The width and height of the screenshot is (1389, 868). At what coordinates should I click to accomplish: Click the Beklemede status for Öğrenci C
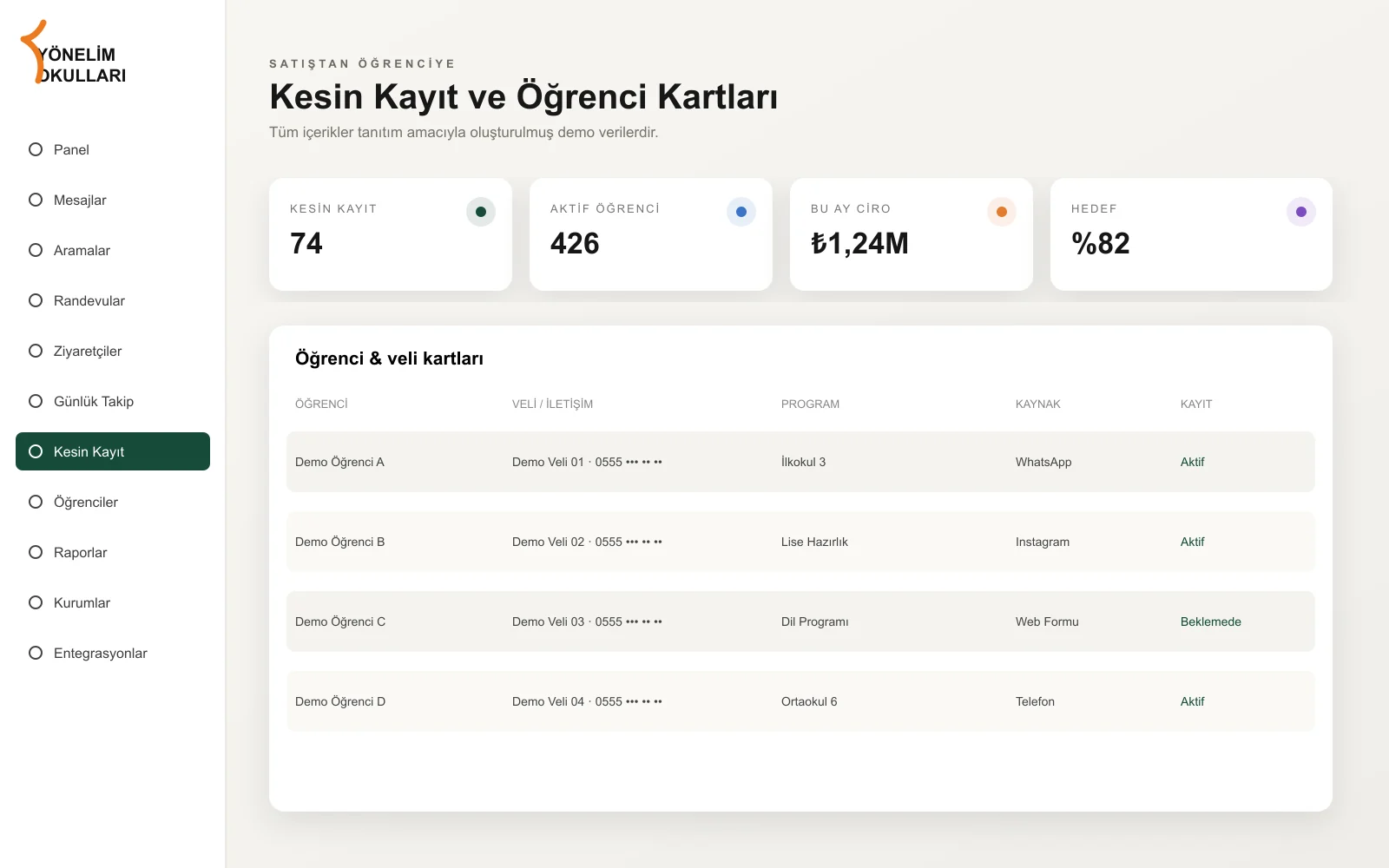pos(1211,621)
